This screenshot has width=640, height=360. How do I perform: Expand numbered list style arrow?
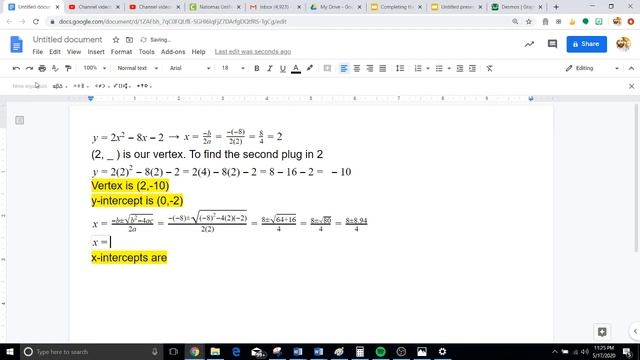point(428,69)
